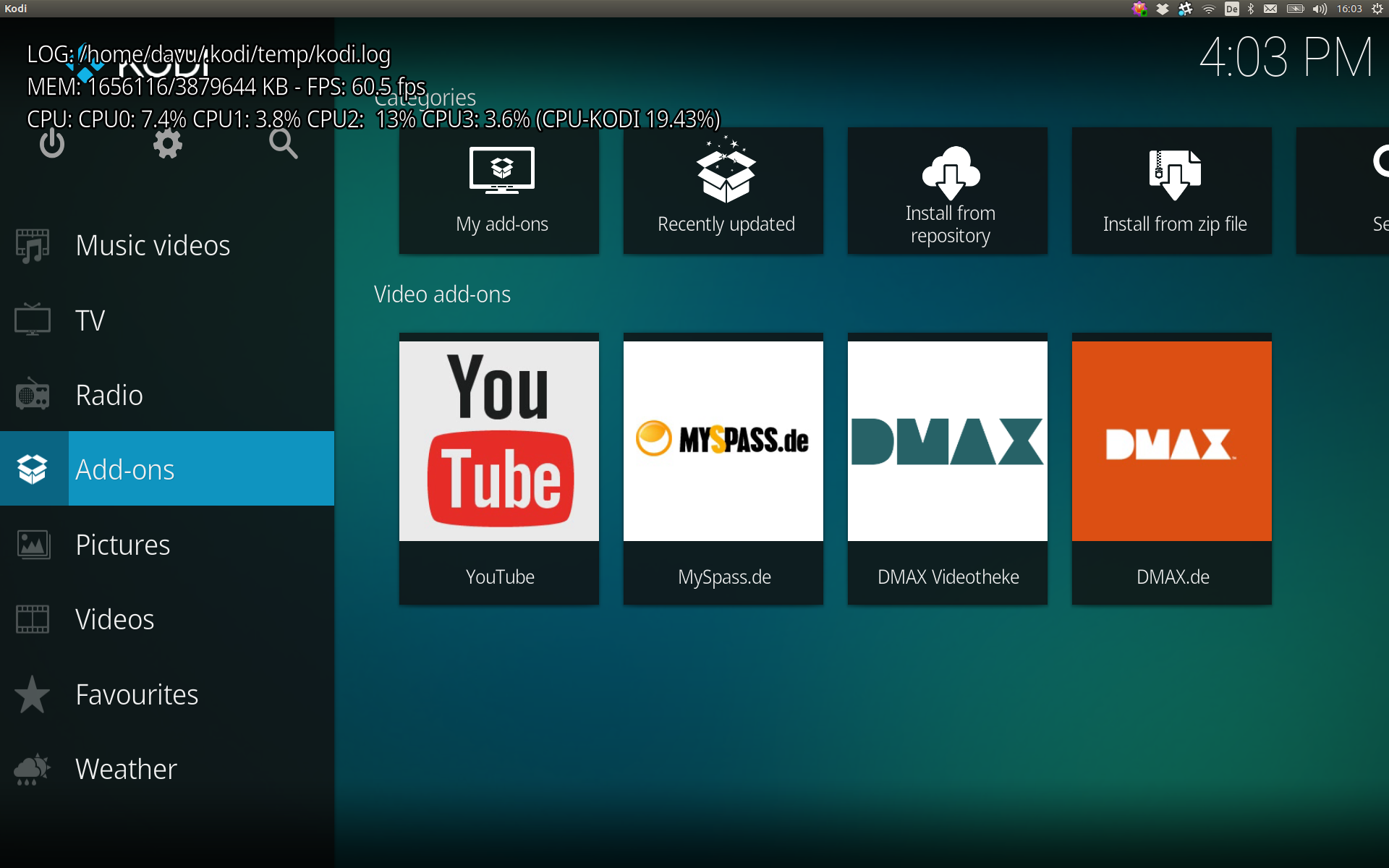Open the power menu icon
The width and height of the screenshot is (1389, 868).
(x=51, y=144)
